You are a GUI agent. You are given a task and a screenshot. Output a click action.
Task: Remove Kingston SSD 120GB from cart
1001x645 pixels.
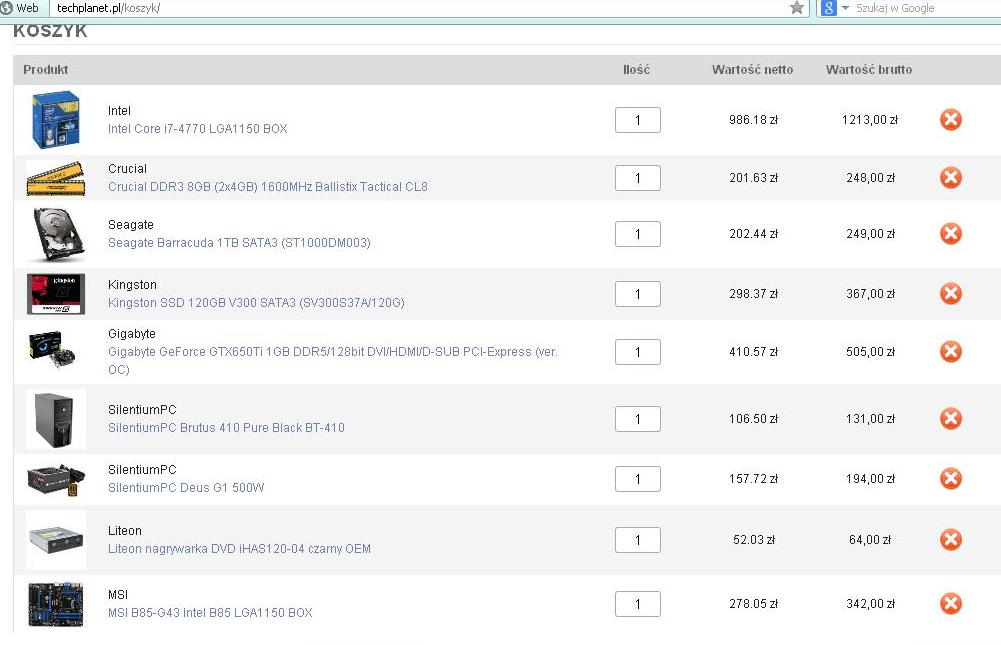pos(951,294)
